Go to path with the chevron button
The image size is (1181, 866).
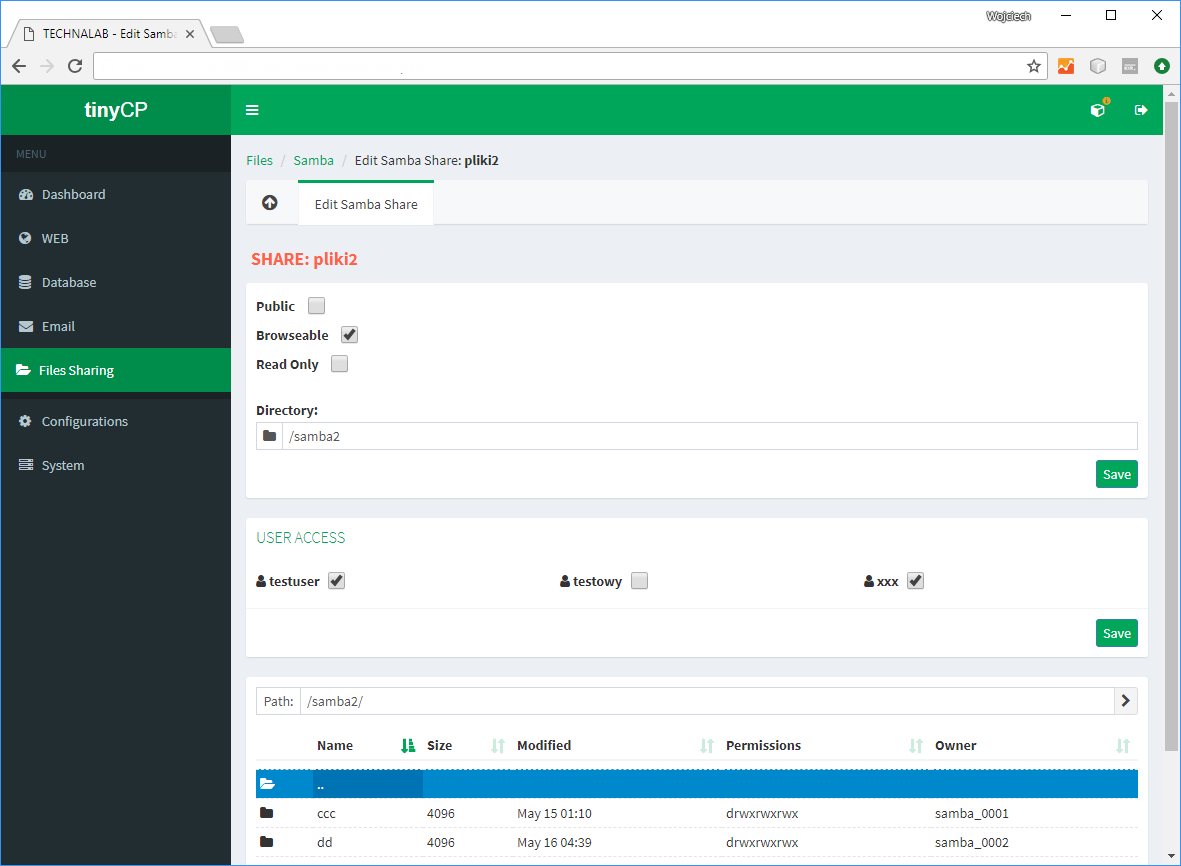coord(1125,701)
